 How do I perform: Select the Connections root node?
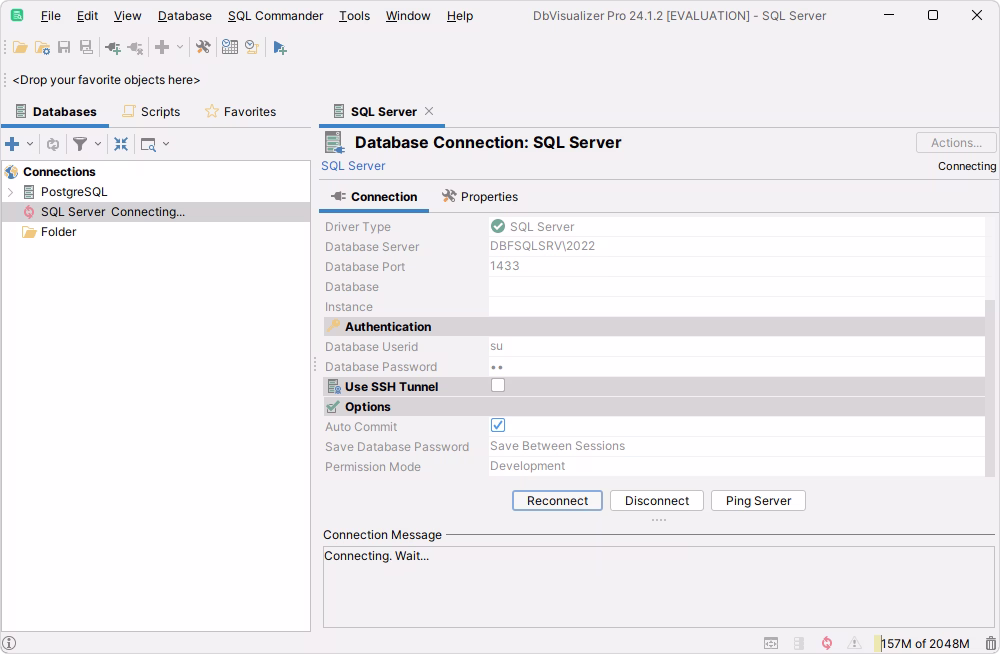tap(59, 172)
